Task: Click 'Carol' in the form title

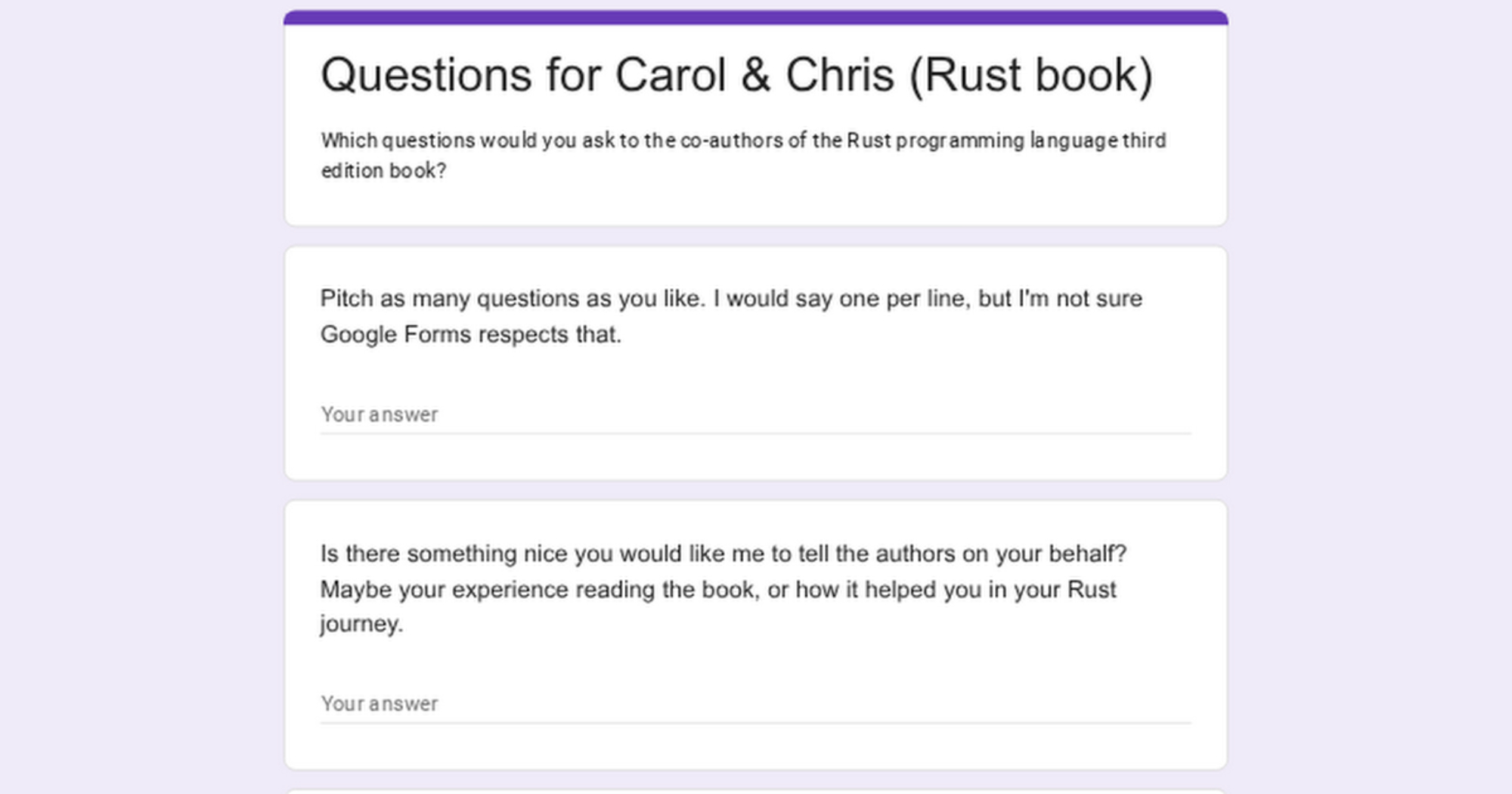Action: tap(671, 75)
